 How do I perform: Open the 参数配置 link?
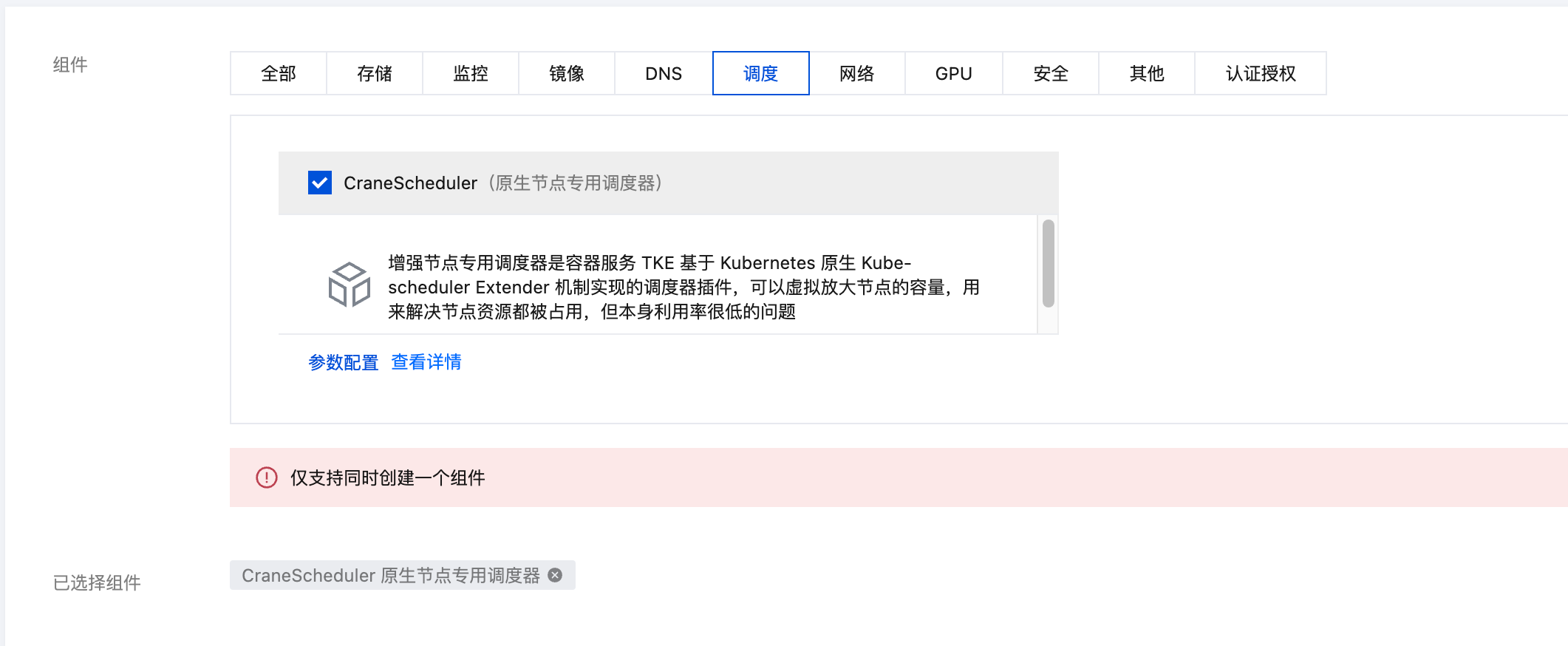(x=343, y=362)
